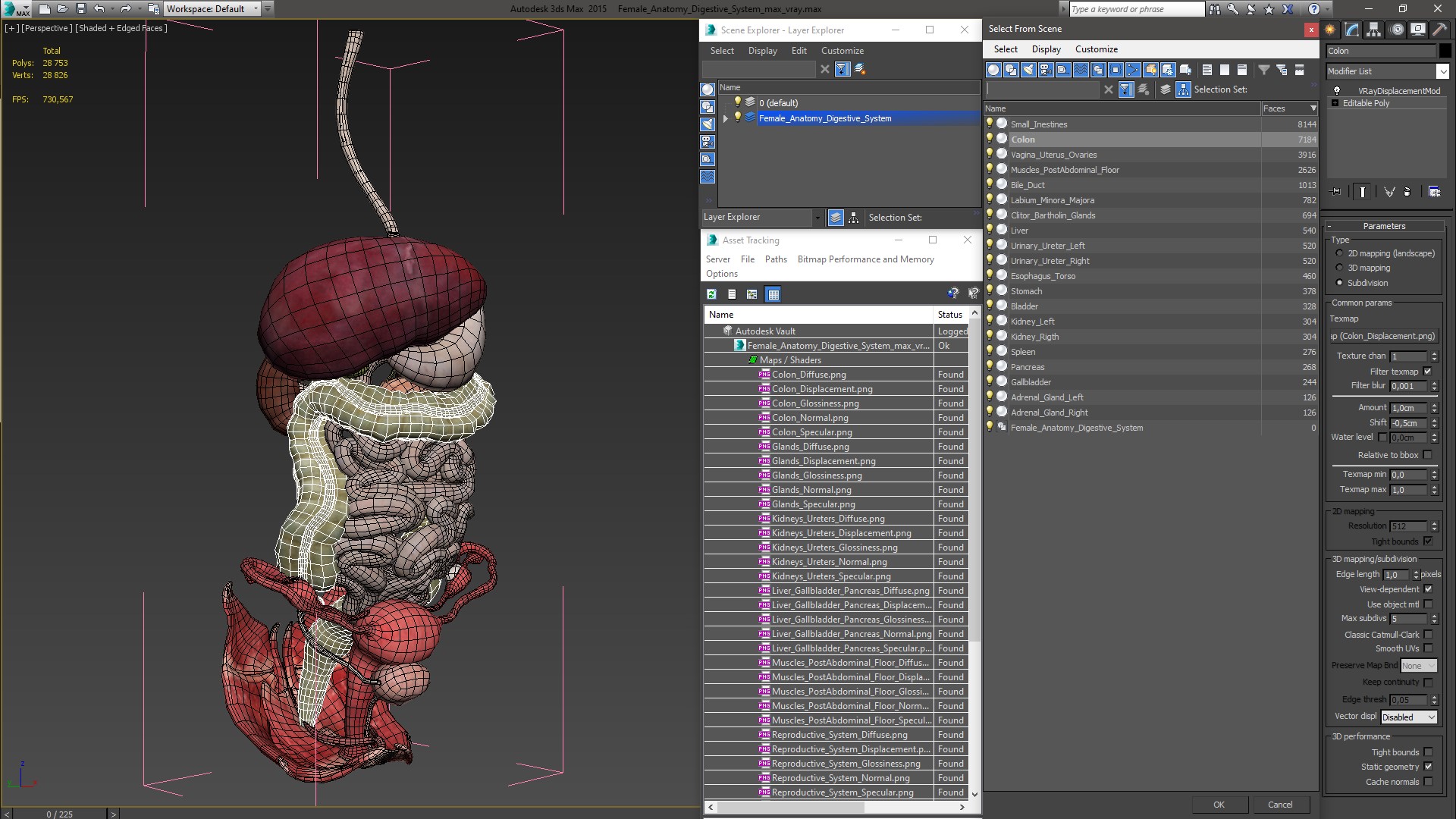Image resolution: width=1456 pixels, height=819 pixels.
Task: Click the layers icon in Layer Explorer footer
Action: [836, 218]
